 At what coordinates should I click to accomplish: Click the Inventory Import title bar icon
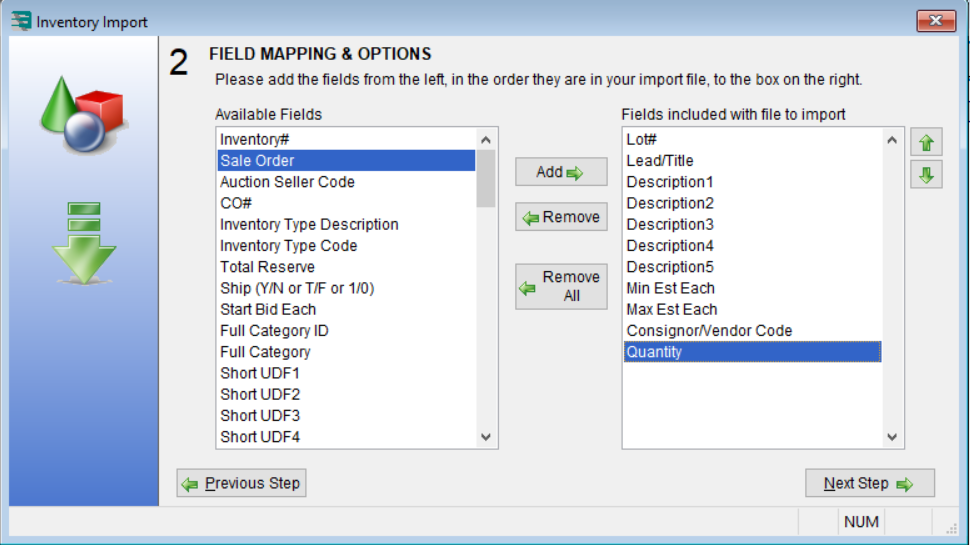(21, 21)
